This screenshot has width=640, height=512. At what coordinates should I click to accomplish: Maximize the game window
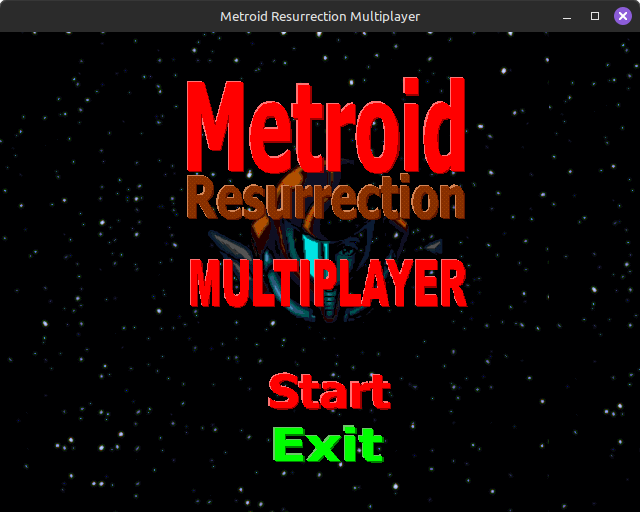coord(595,16)
